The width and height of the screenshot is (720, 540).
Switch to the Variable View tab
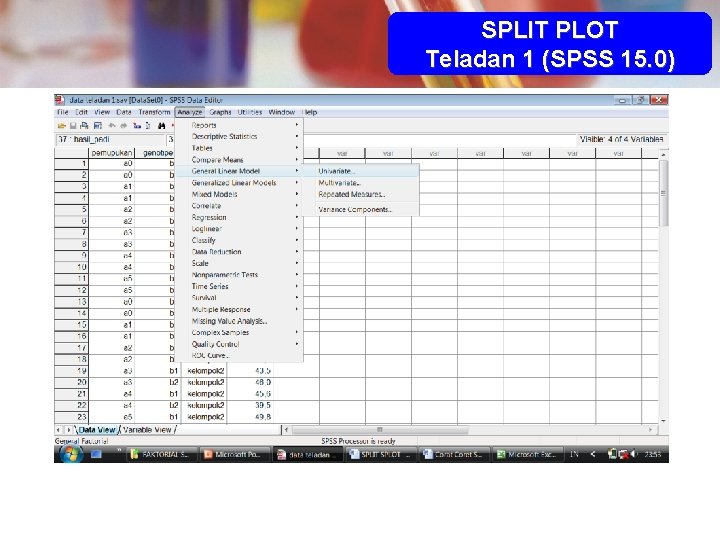pos(147,430)
